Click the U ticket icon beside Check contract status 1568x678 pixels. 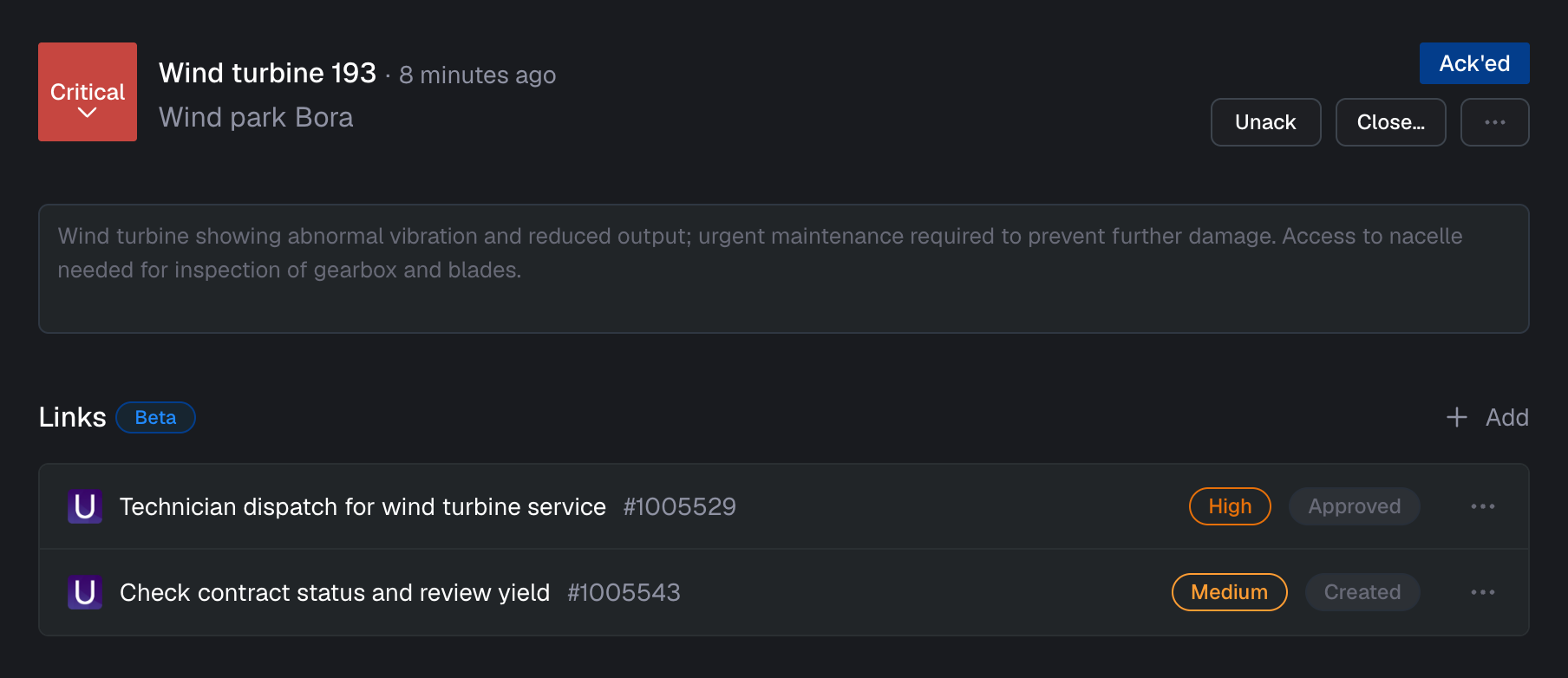[84, 592]
